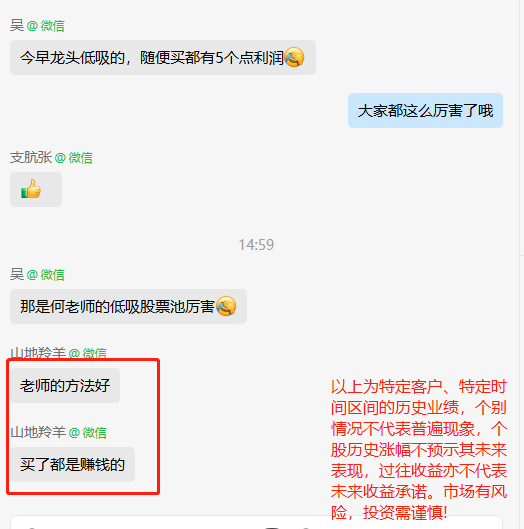Open 吴 sender name above 那是何老师 message
The image size is (524, 529).
17,275
